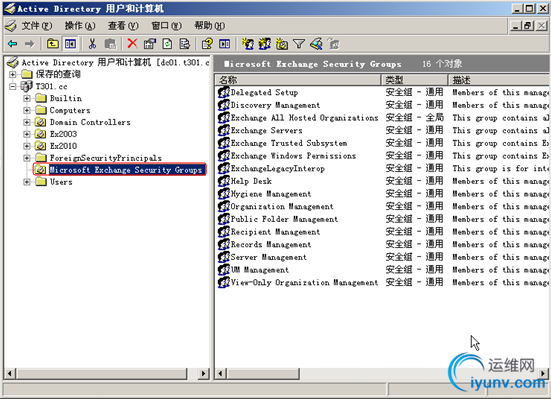Click the Forward arrow toolbar icon

[30, 44]
